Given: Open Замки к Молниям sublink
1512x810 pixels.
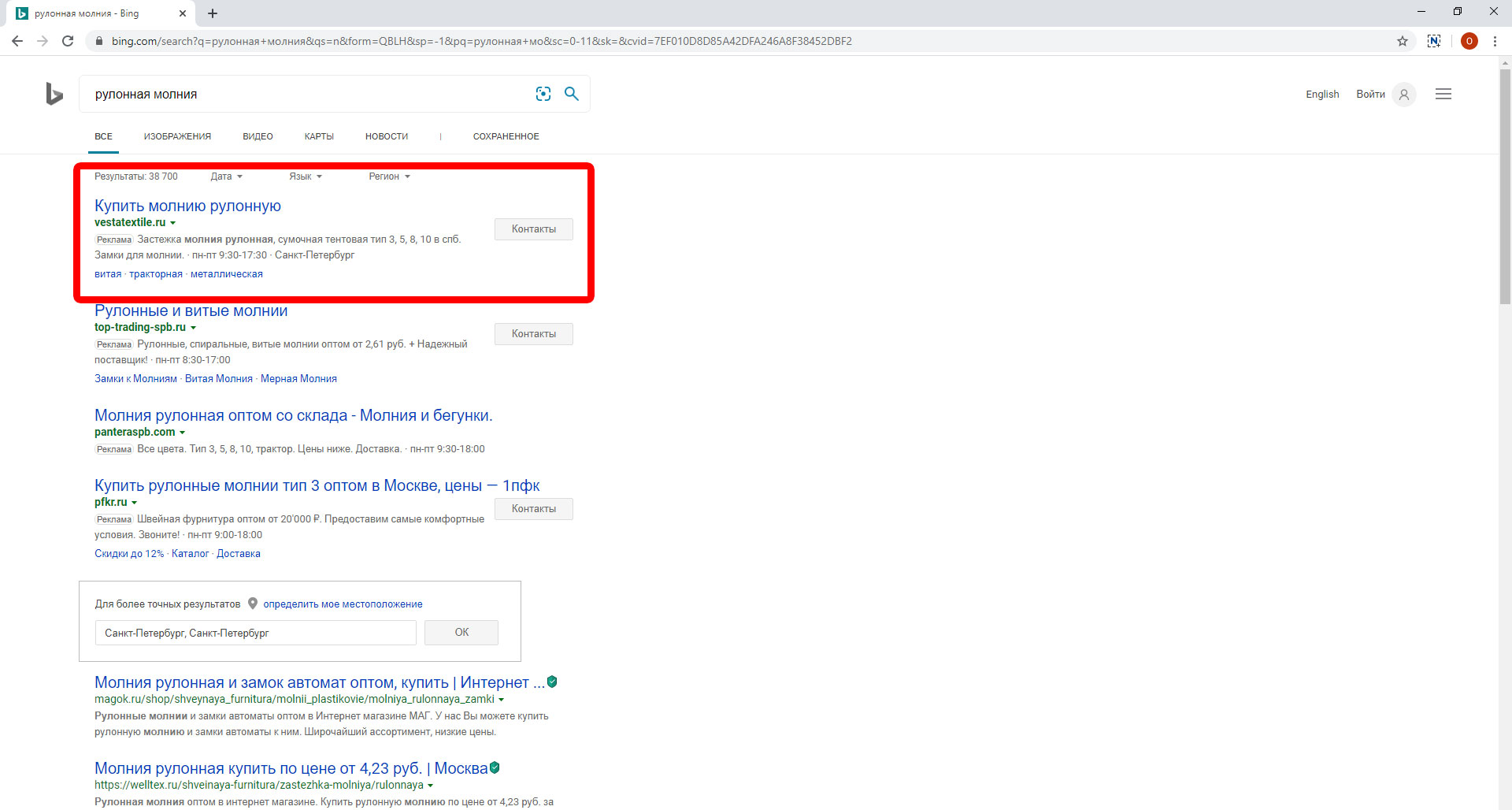Looking at the screenshot, I should click(x=135, y=379).
